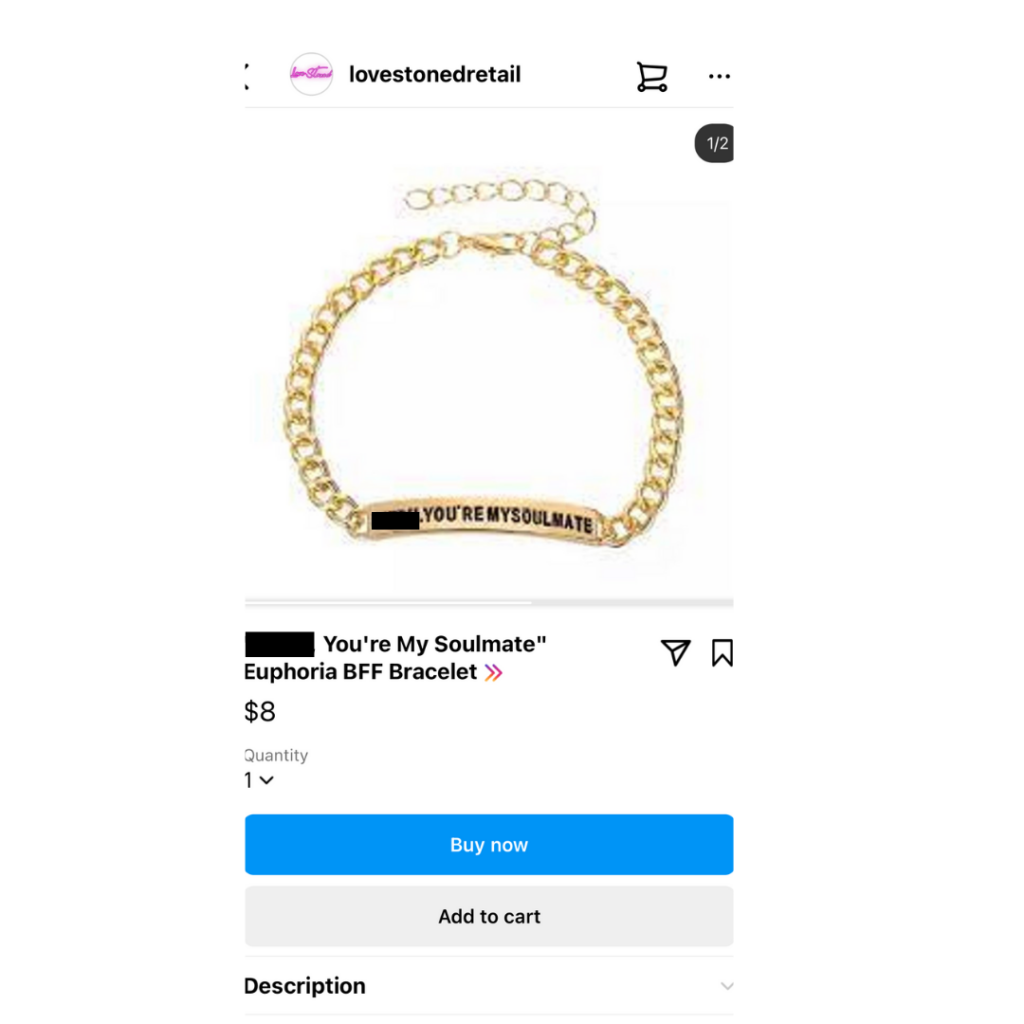The height and width of the screenshot is (1024, 1024).
Task: Open the lovestonedretail username link
Action: pos(435,74)
